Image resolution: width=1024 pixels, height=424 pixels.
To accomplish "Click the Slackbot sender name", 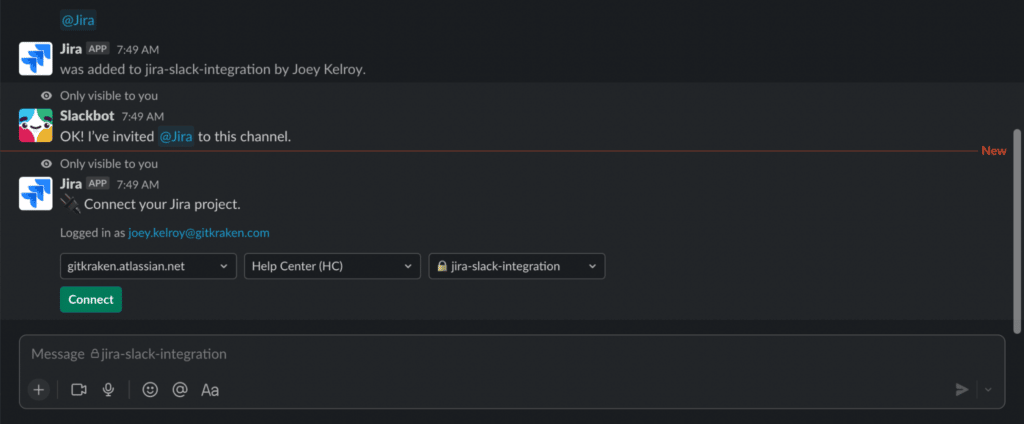I will click(87, 116).
